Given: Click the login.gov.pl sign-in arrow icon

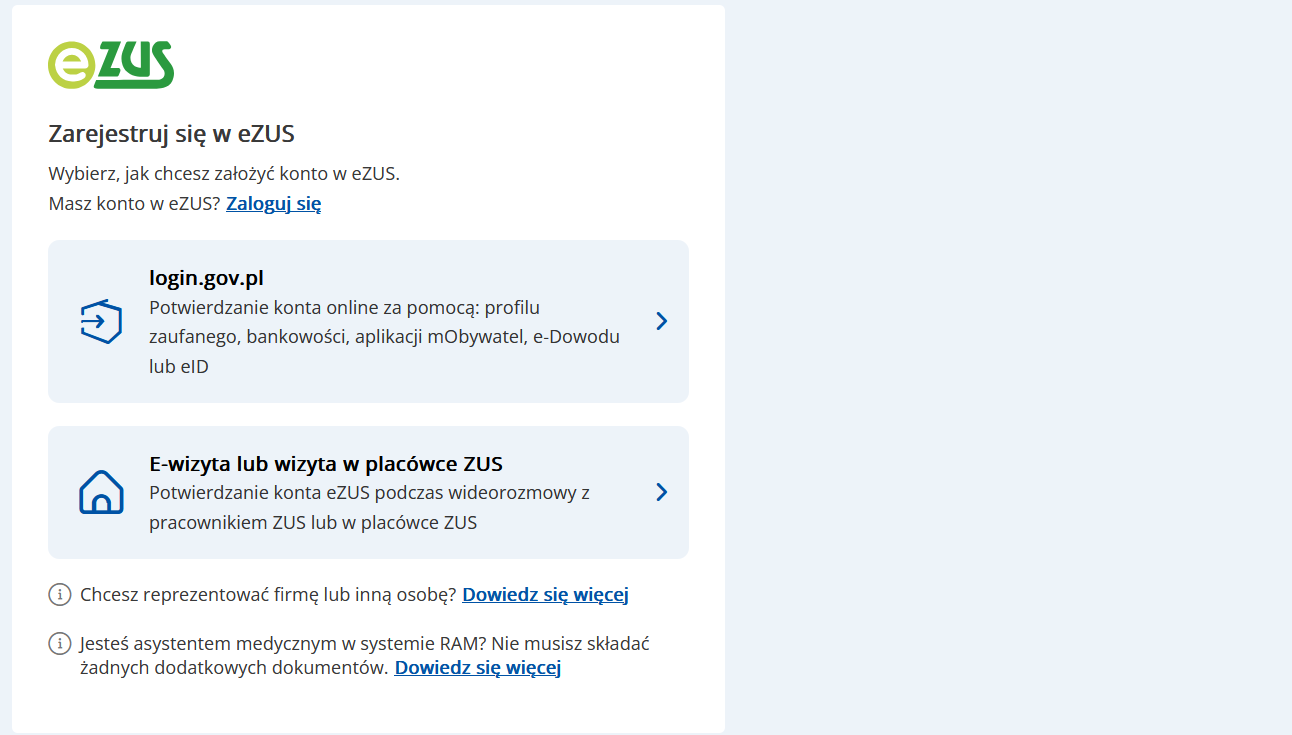Looking at the screenshot, I should click(101, 322).
